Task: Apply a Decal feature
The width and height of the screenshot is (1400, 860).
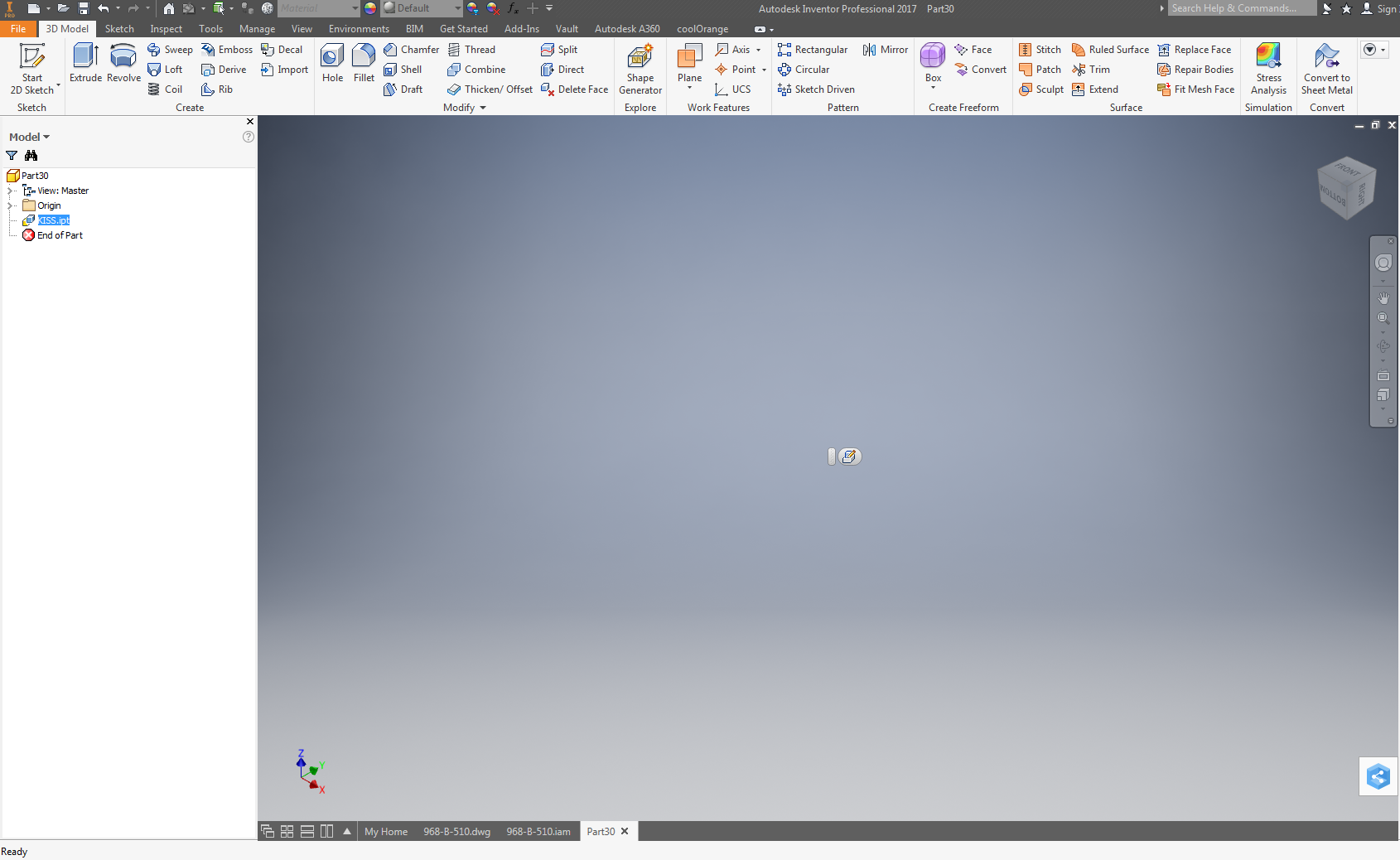Action: point(282,50)
